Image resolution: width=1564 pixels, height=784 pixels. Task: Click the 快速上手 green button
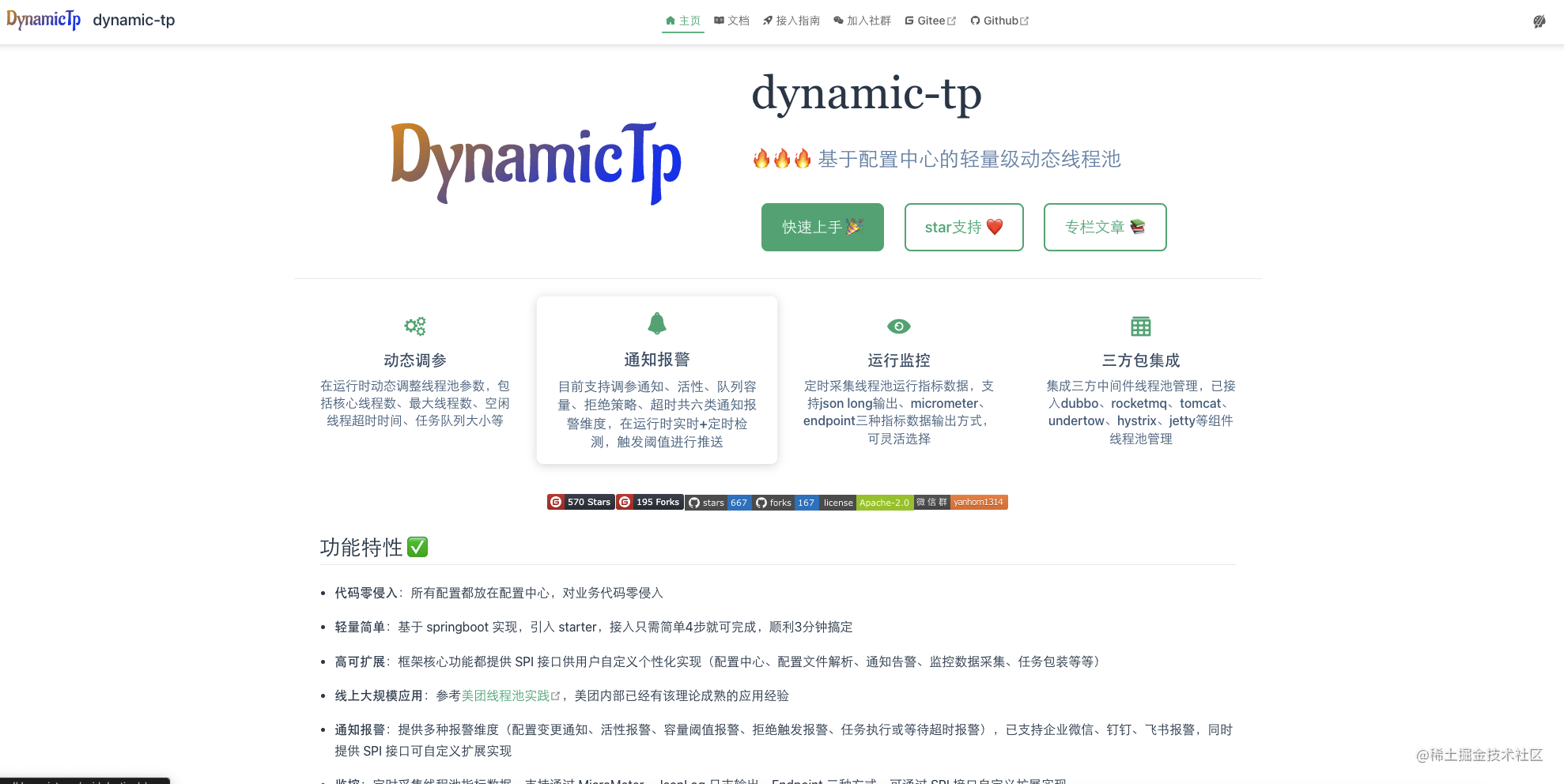click(x=822, y=227)
